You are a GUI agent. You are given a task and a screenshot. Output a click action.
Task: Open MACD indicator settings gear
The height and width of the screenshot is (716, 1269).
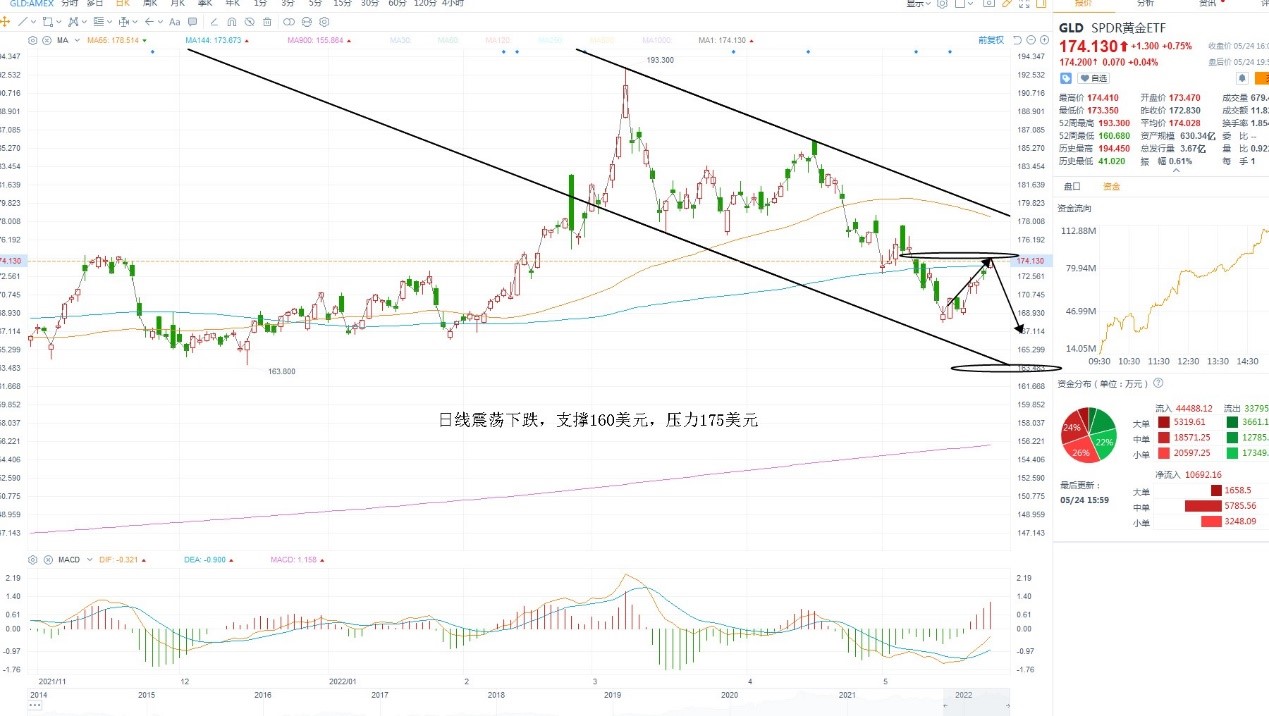[32, 559]
